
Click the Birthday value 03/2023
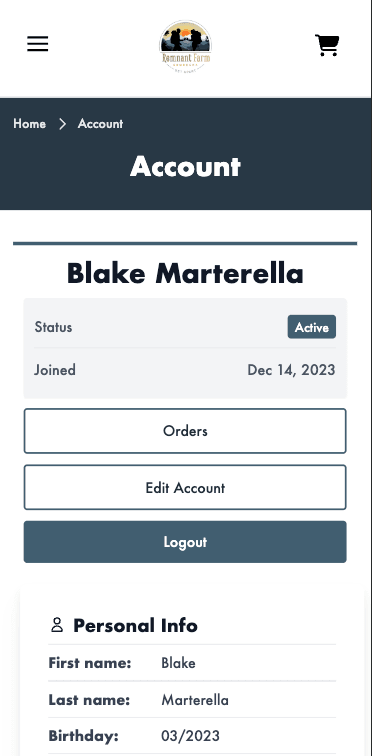pyautogui.click(x=190, y=736)
